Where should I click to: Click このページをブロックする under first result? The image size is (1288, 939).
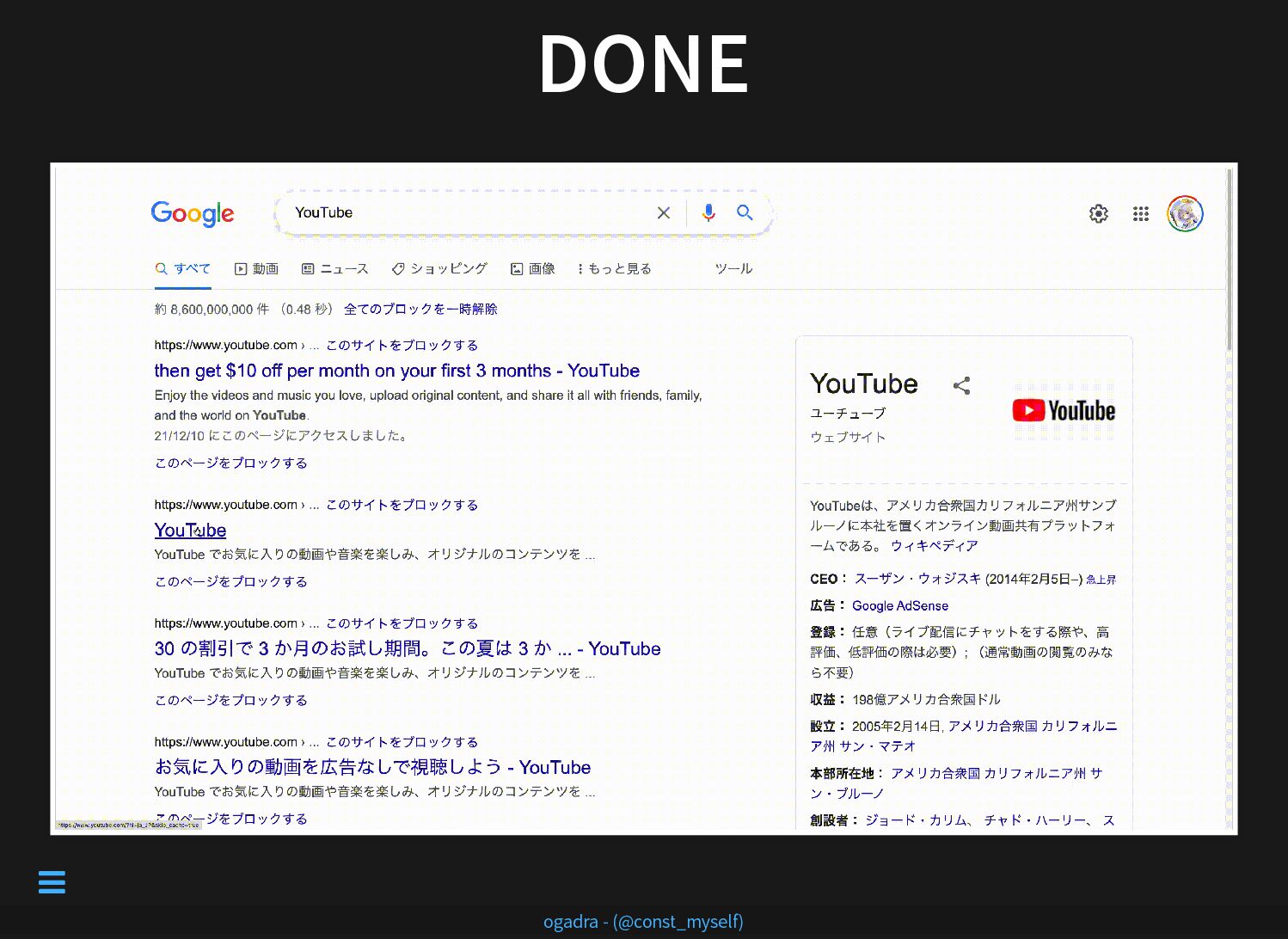[230, 463]
